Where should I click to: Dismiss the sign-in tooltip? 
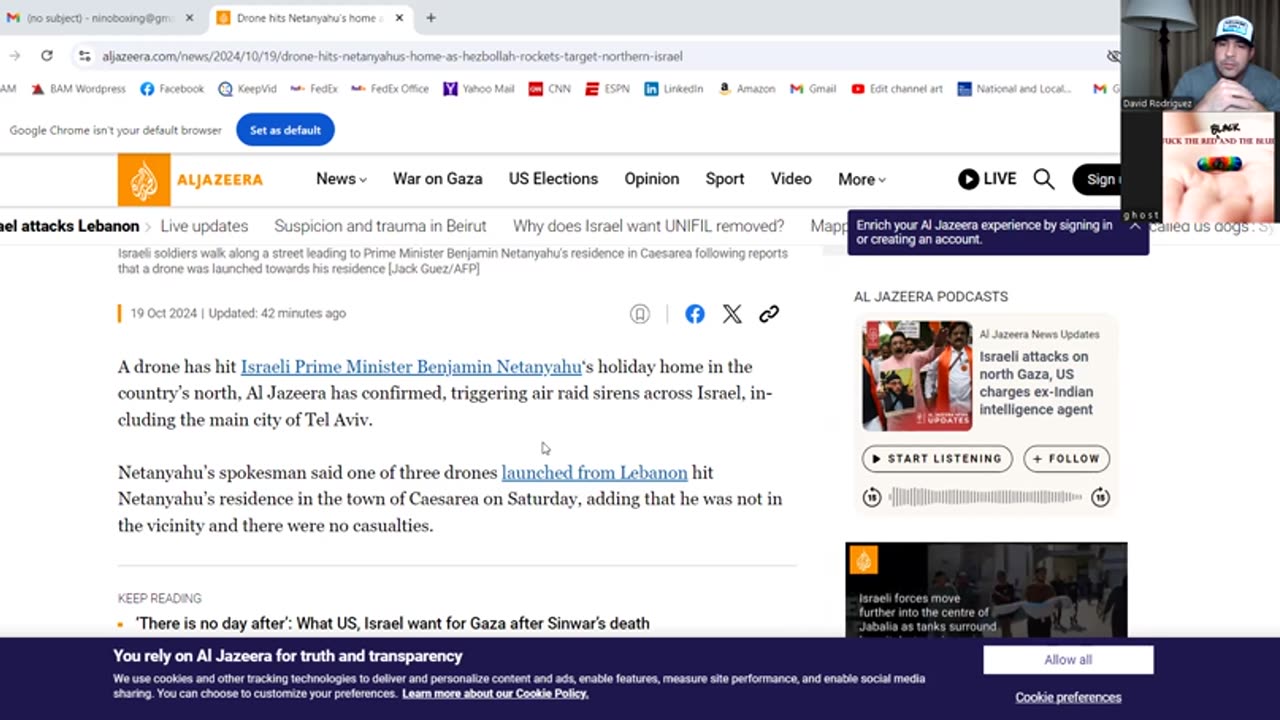coord(1135,226)
